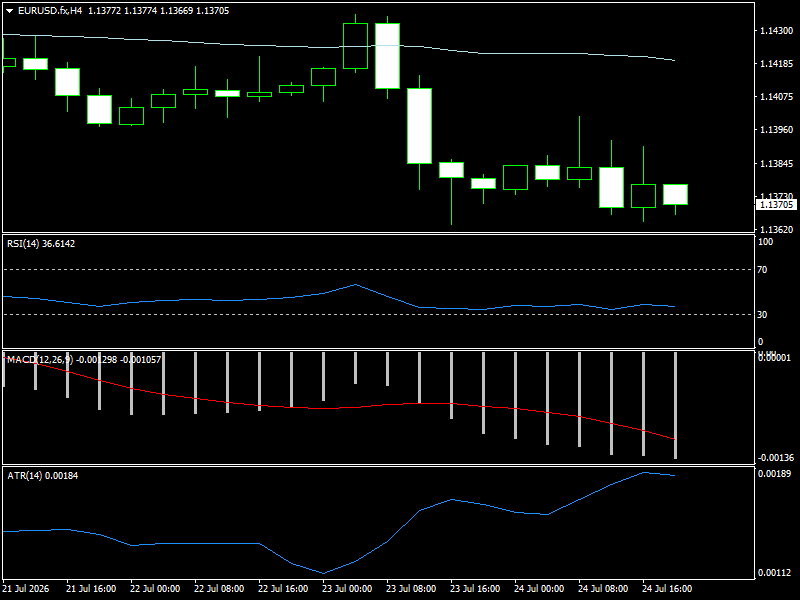Click the 1.14075 price scale label
800x600 pixels.
[x=777, y=96]
